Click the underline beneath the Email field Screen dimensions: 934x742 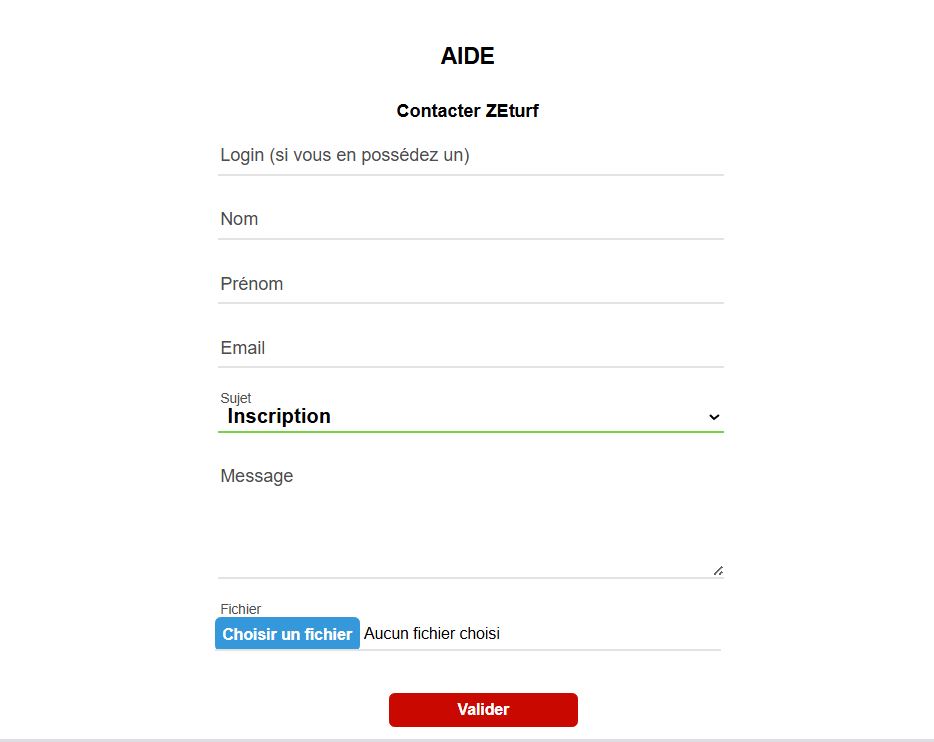coord(471,367)
